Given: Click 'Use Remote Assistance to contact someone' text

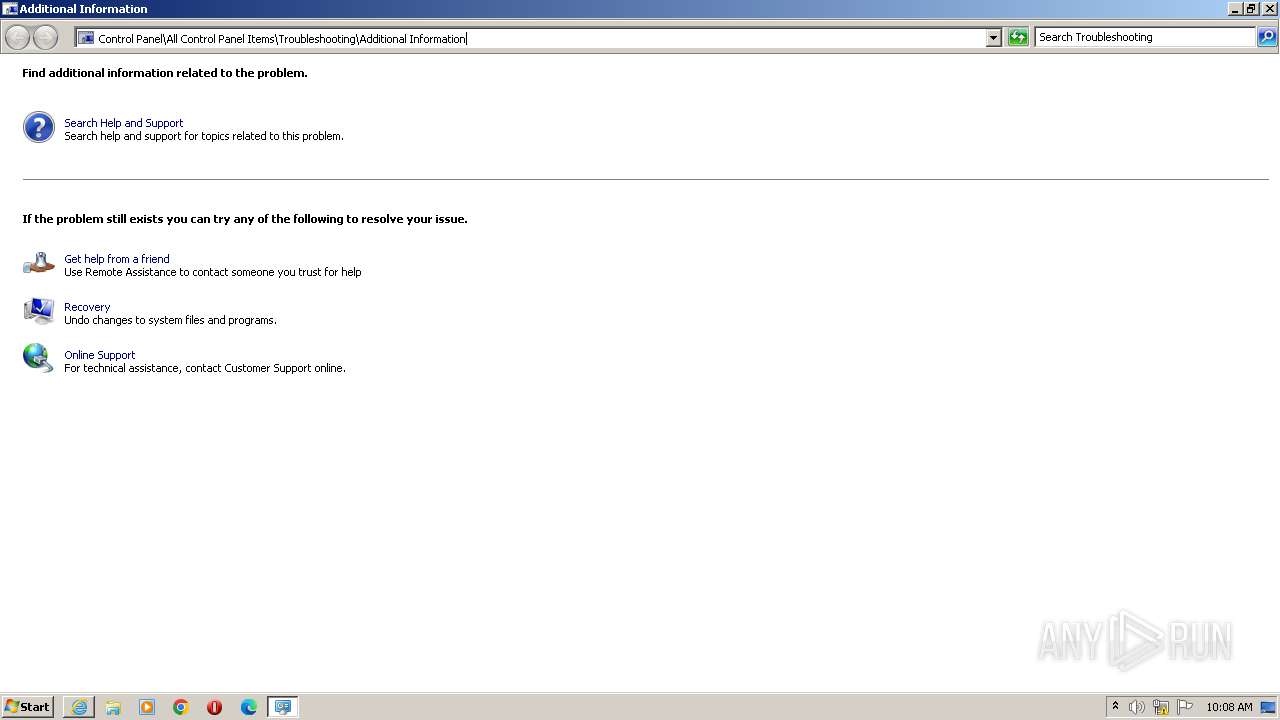Looking at the screenshot, I should pyautogui.click(x=213, y=272).
